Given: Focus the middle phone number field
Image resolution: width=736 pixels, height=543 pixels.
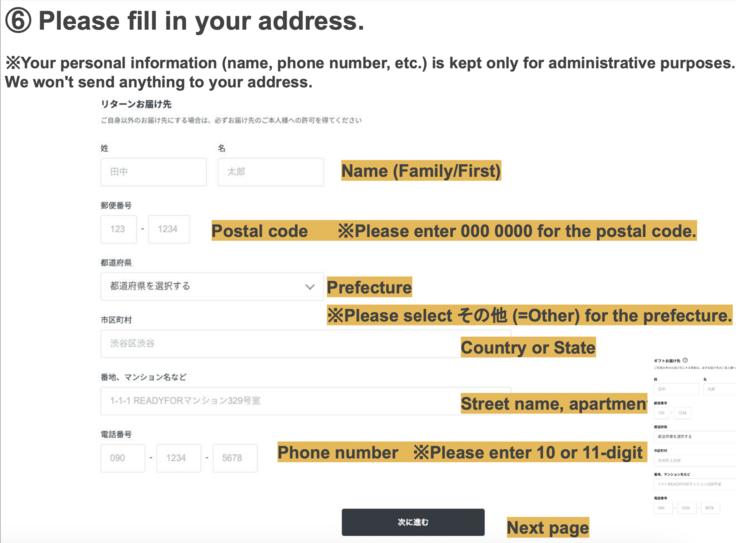Looking at the screenshot, I should (x=179, y=458).
